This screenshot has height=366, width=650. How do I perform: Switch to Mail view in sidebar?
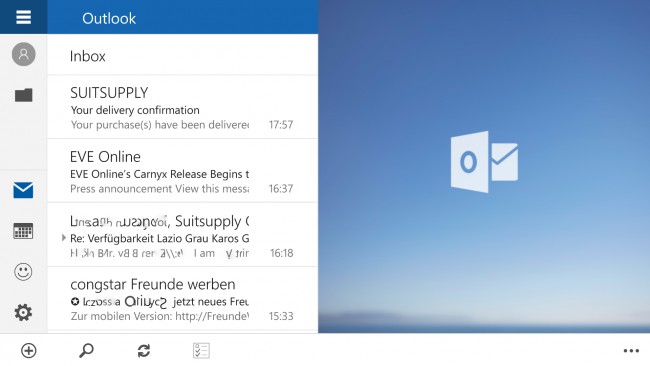[23, 190]
